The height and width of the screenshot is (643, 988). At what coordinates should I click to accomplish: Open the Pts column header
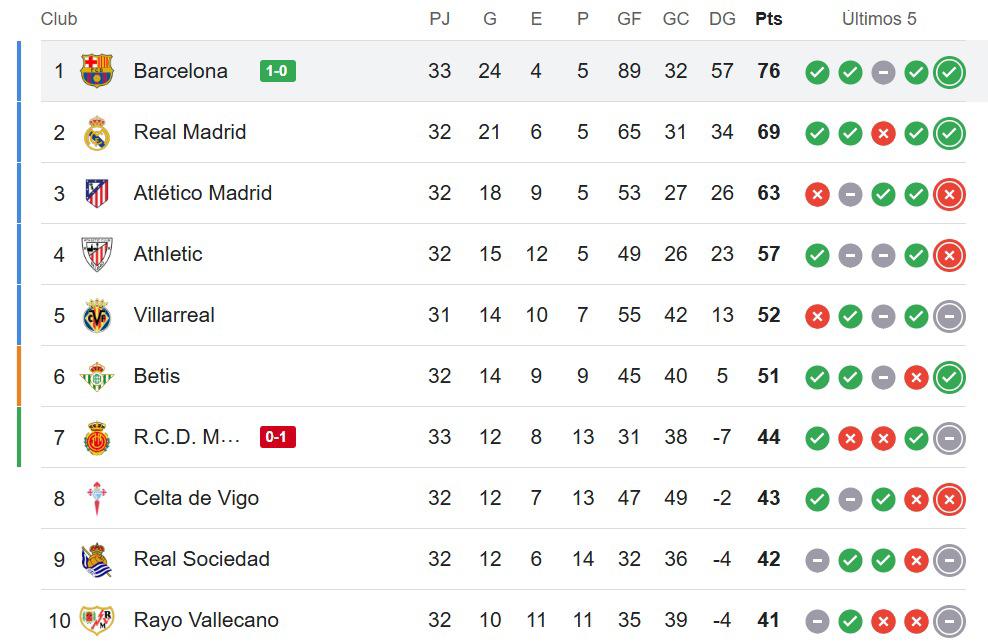click(x=767, y=19)
